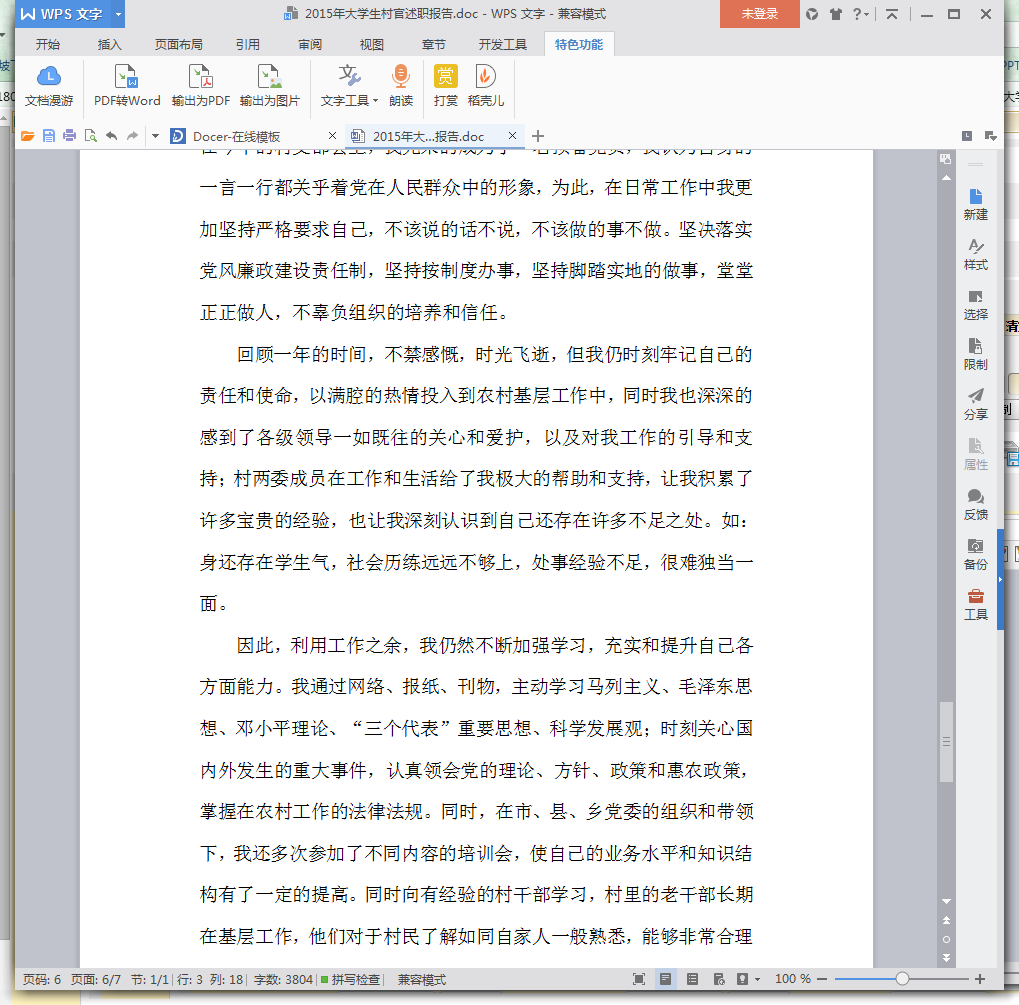Redo the last action
The image size is (1019, 1005).
(x=132, y=136)
